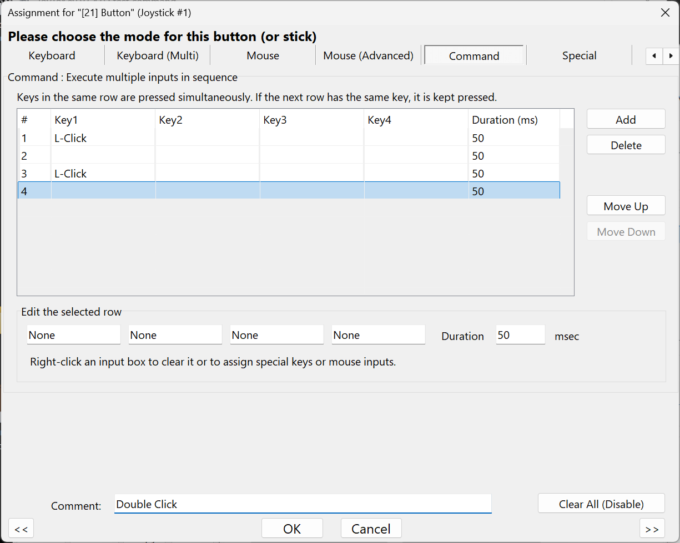Open the Mouse (Advanced) tab
The width and height of the screenshot is (680, 543).
368,56
